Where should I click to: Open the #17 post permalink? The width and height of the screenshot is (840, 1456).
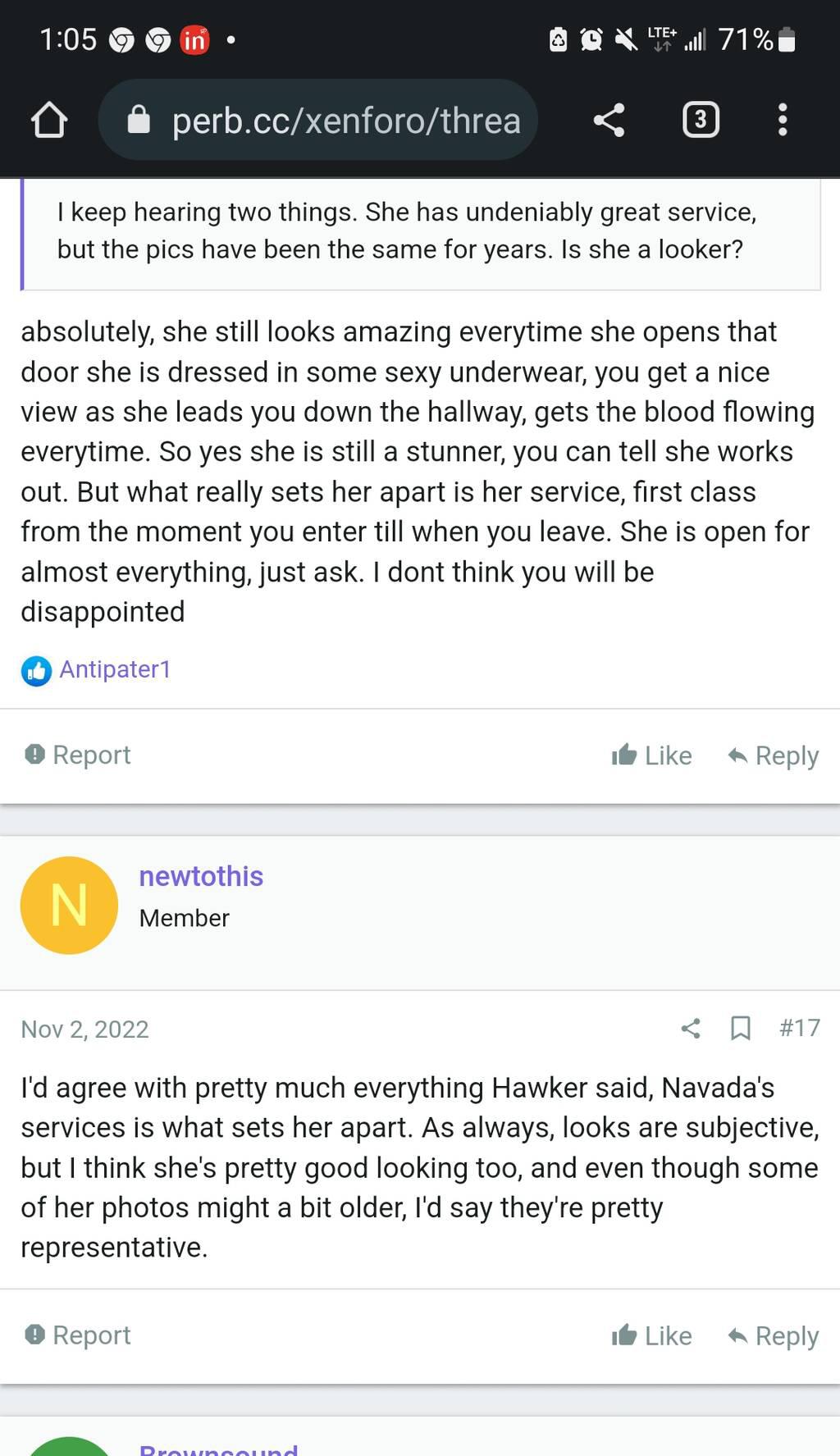click(799, 1028)
